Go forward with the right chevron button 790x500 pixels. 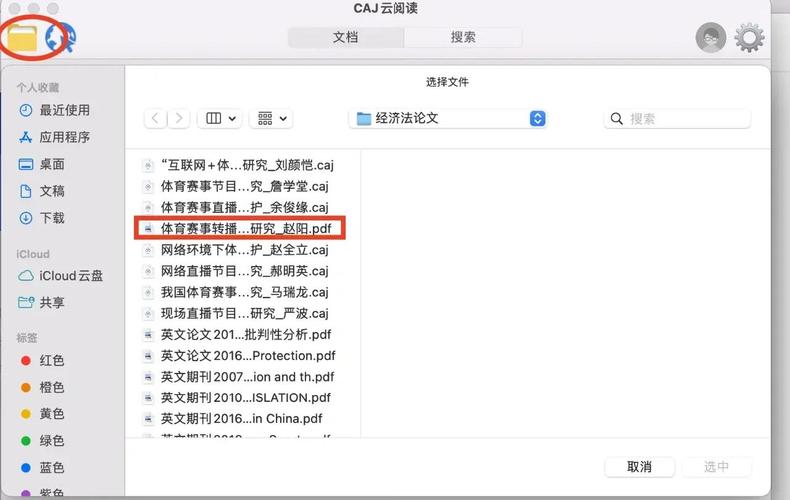(x=179, y=118)
